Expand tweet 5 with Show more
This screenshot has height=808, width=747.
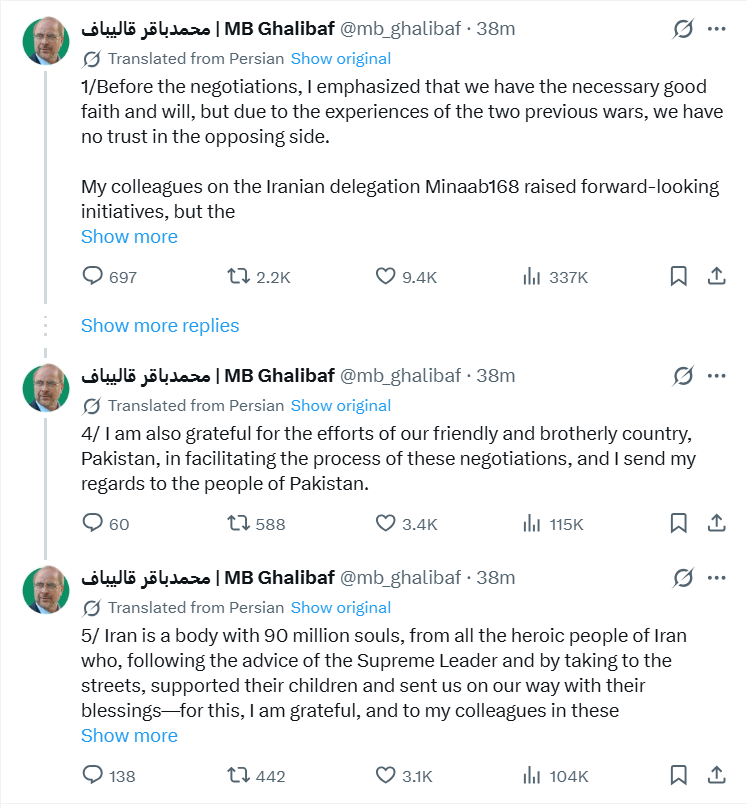[x=129, y=735]
